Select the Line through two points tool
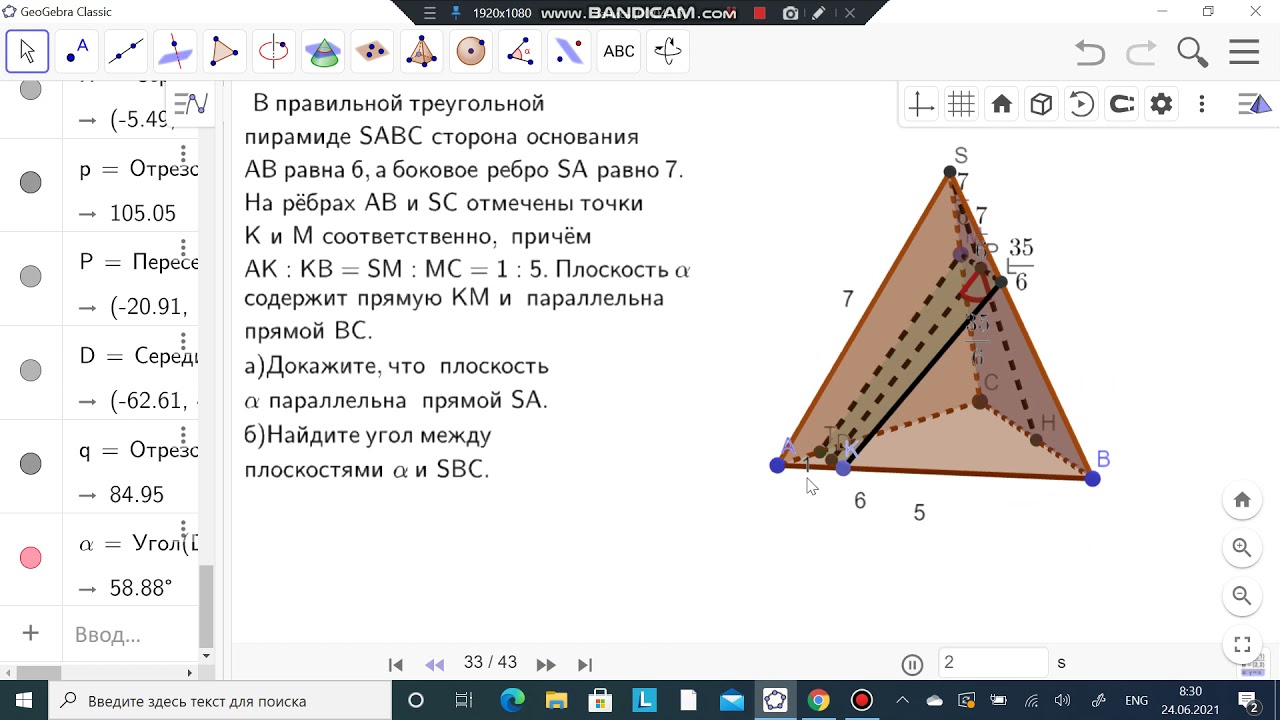The image size is (1280, 720). 126,51
